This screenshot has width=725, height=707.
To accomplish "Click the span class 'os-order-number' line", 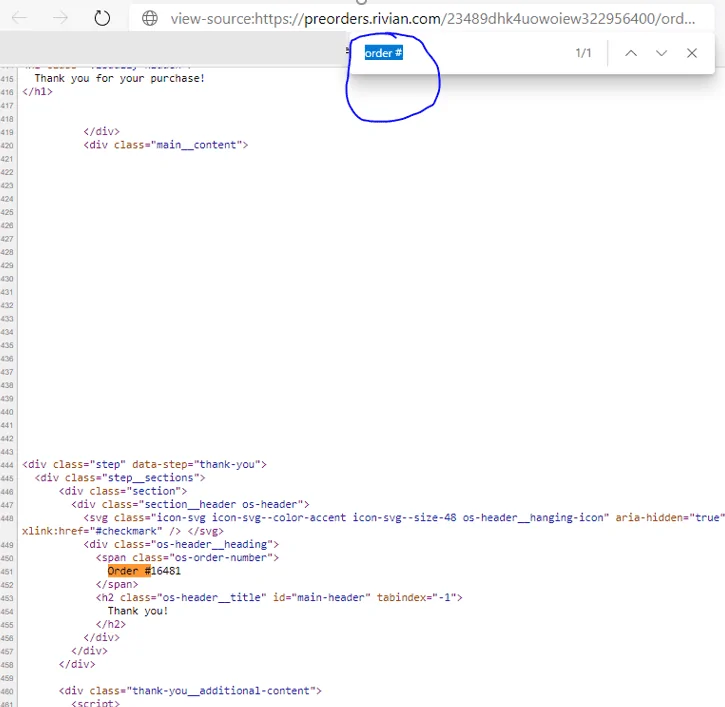I will tap(187, 558).
